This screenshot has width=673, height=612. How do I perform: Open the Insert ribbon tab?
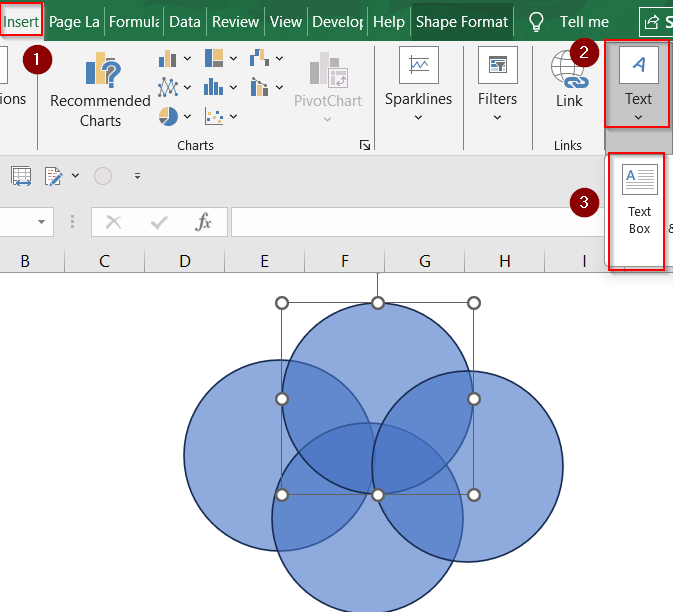click(21, 21)
